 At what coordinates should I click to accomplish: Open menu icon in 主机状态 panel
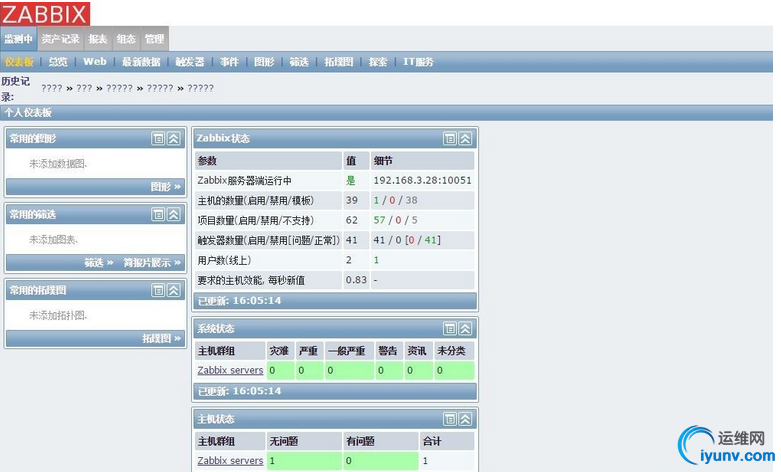coord(450,419)
